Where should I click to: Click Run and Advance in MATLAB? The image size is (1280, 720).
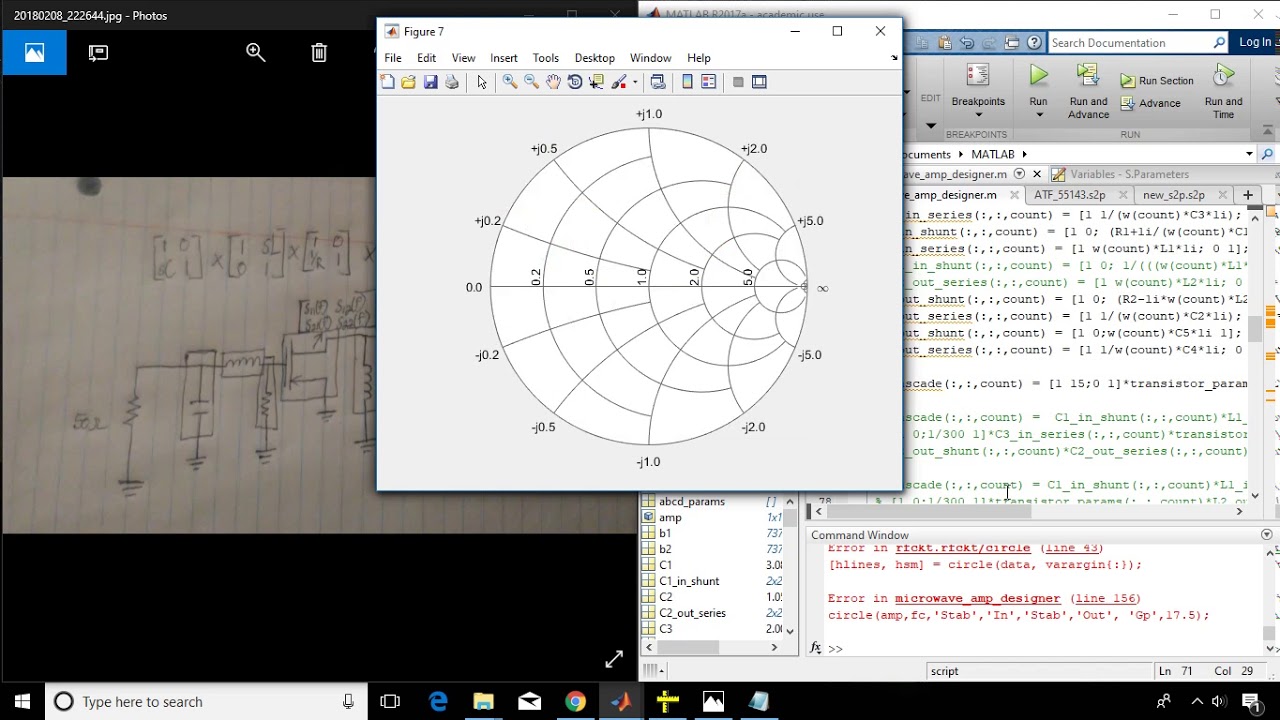pos(1088,92)
